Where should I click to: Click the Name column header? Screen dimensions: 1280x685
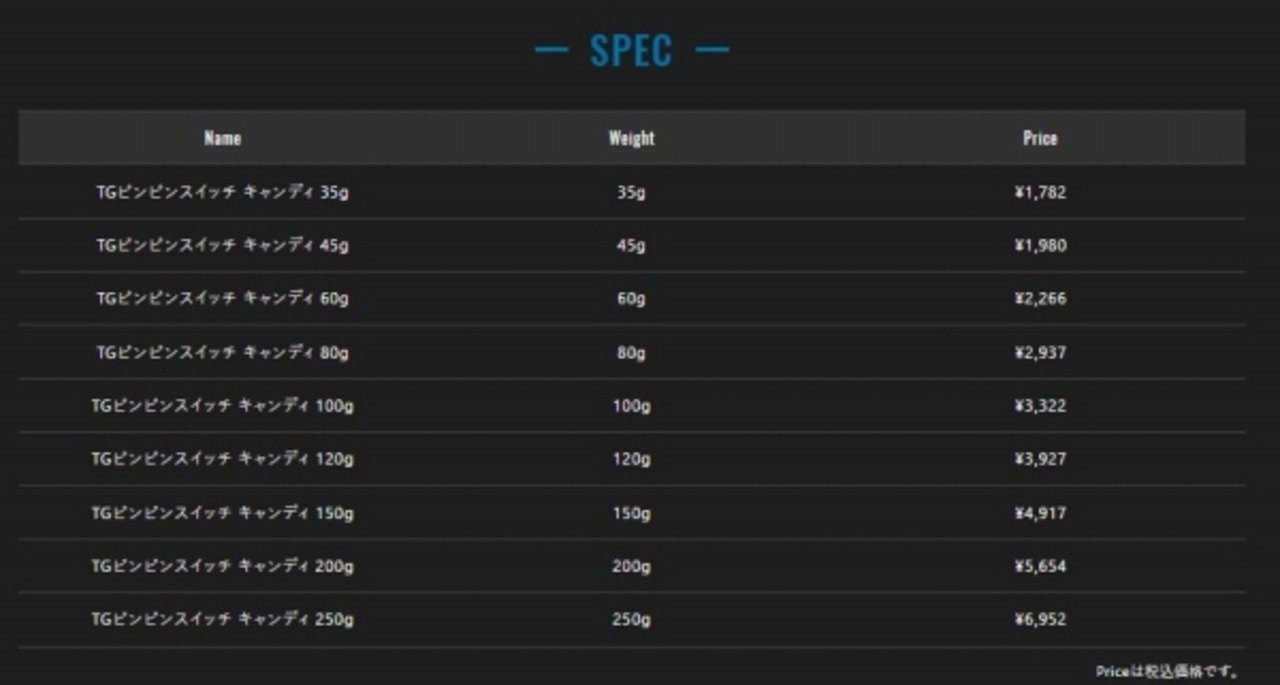click(222, 138)
